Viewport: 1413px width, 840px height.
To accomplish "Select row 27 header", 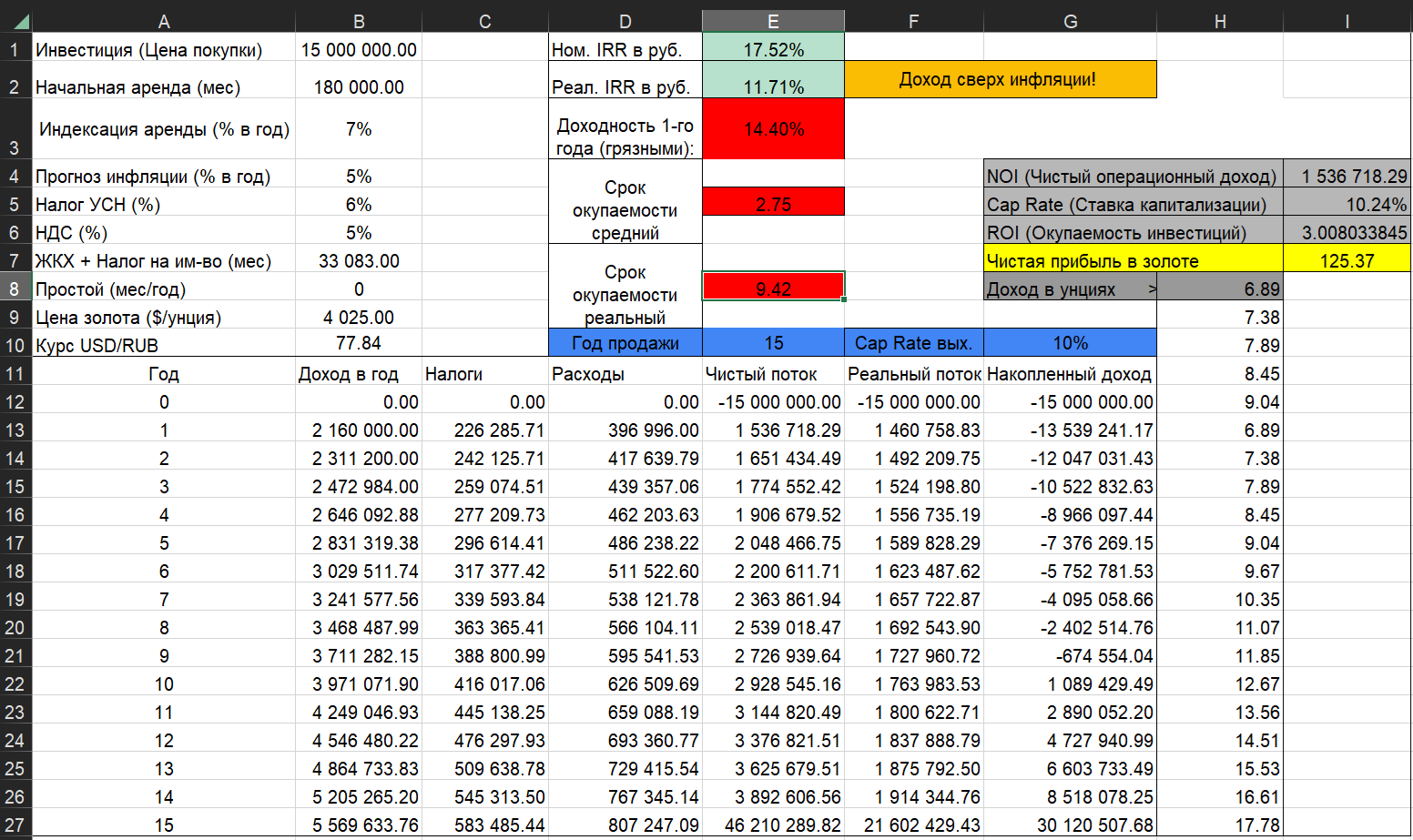I will (x=15, y=825).
